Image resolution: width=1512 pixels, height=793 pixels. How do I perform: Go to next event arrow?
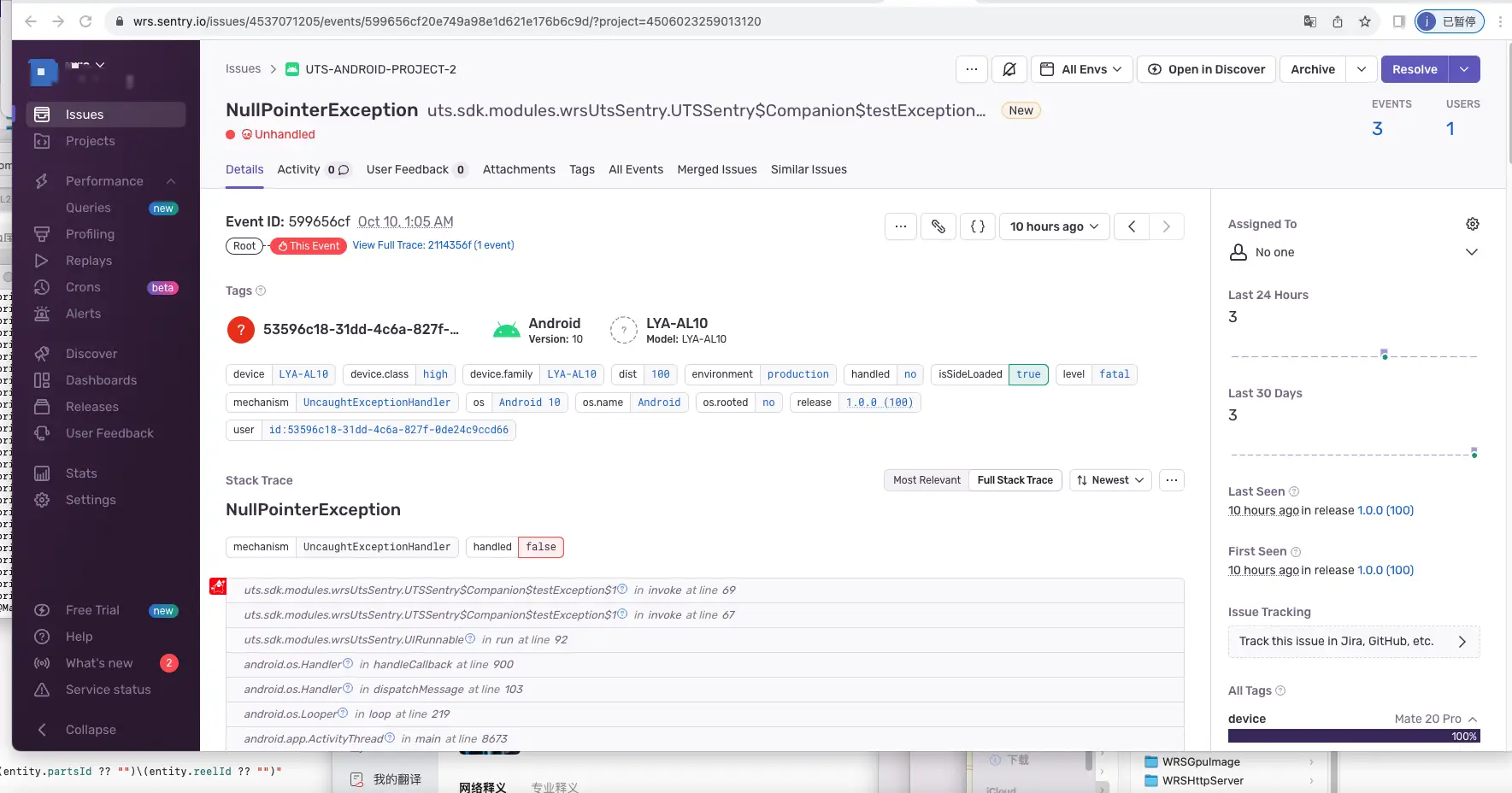pyautogui.click(x=1167, y=226)
